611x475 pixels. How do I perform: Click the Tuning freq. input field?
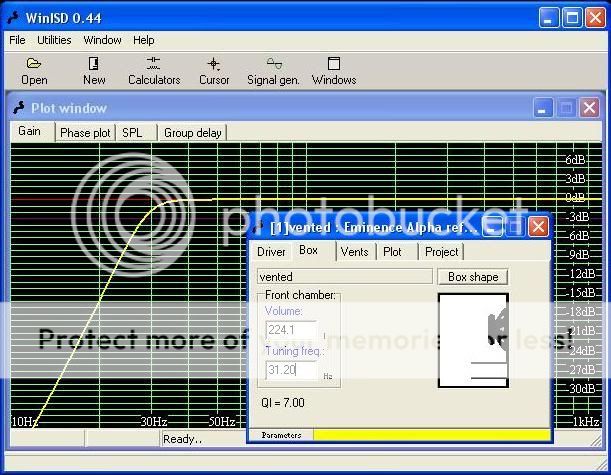click(x=291, y=370)
